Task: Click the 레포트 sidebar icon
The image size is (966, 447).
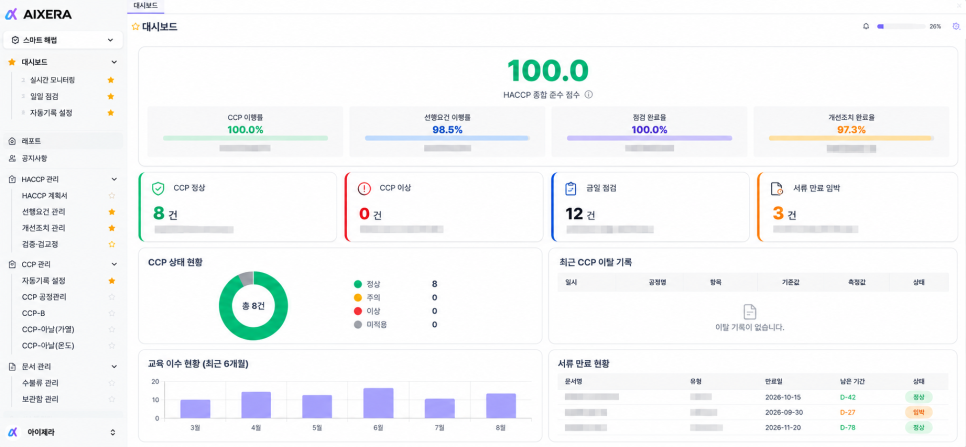Action: pos(12,141)
